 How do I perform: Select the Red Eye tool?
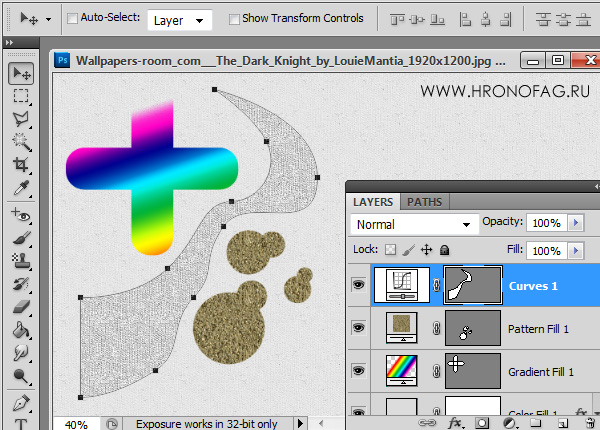(x=21, y=215)
